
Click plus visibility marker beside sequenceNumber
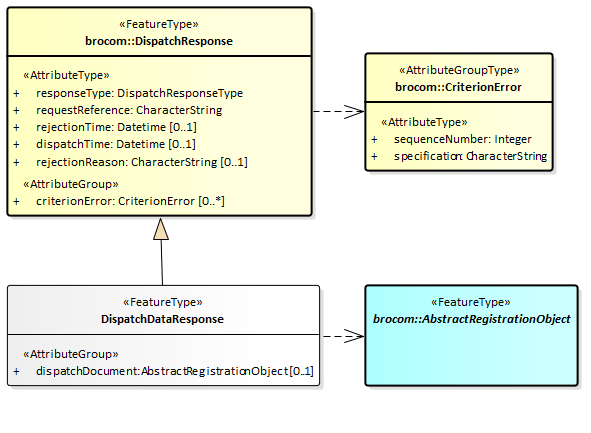click(x=374, y=140)
